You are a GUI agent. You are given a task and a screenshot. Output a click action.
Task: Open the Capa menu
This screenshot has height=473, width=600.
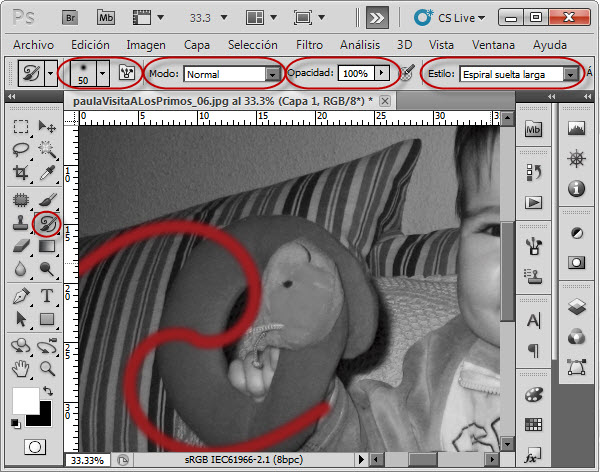[197, 45]
